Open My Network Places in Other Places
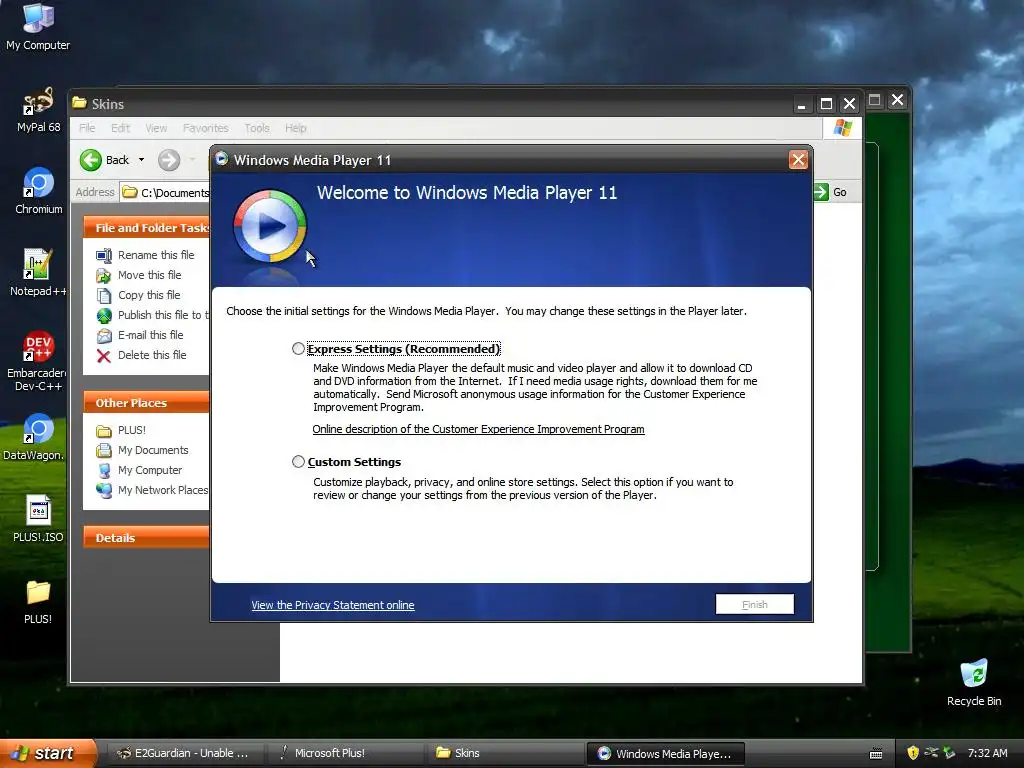 [x=163, y=490]
